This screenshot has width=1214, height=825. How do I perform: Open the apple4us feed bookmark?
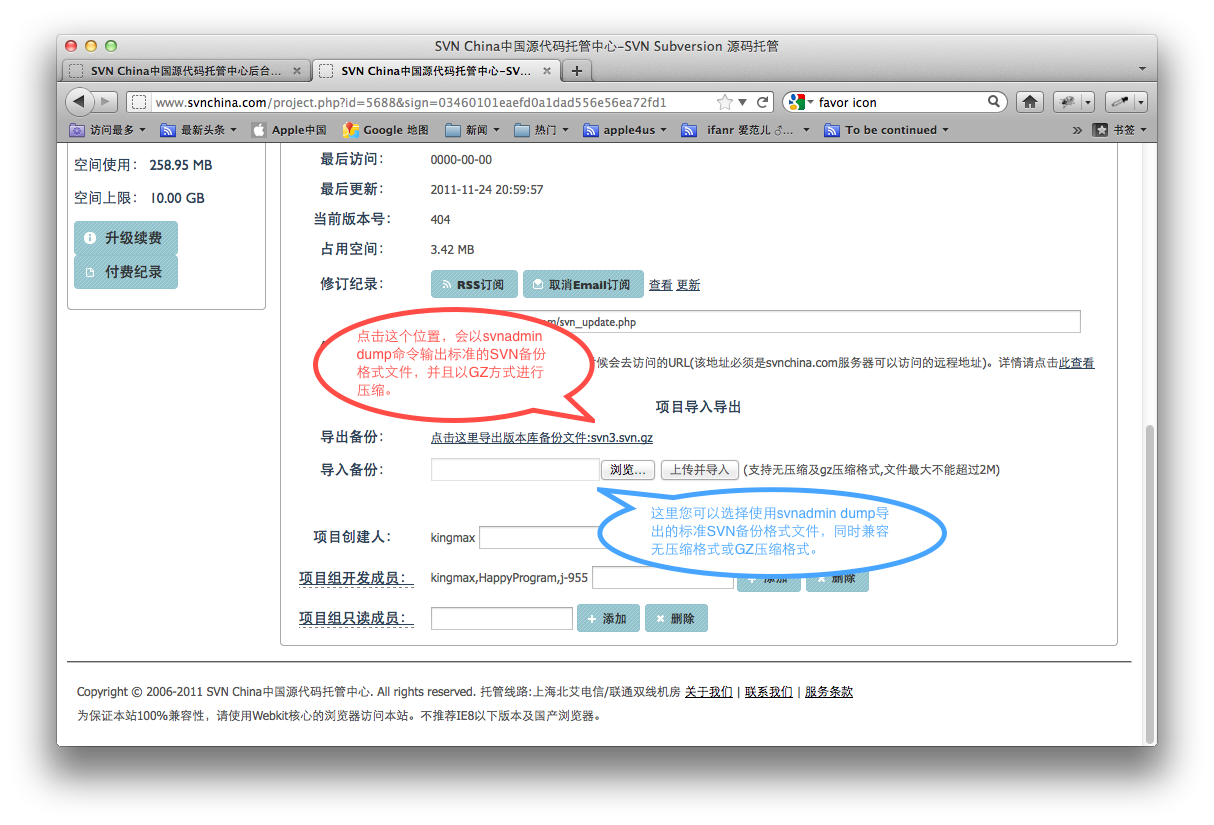pos(625,130)
